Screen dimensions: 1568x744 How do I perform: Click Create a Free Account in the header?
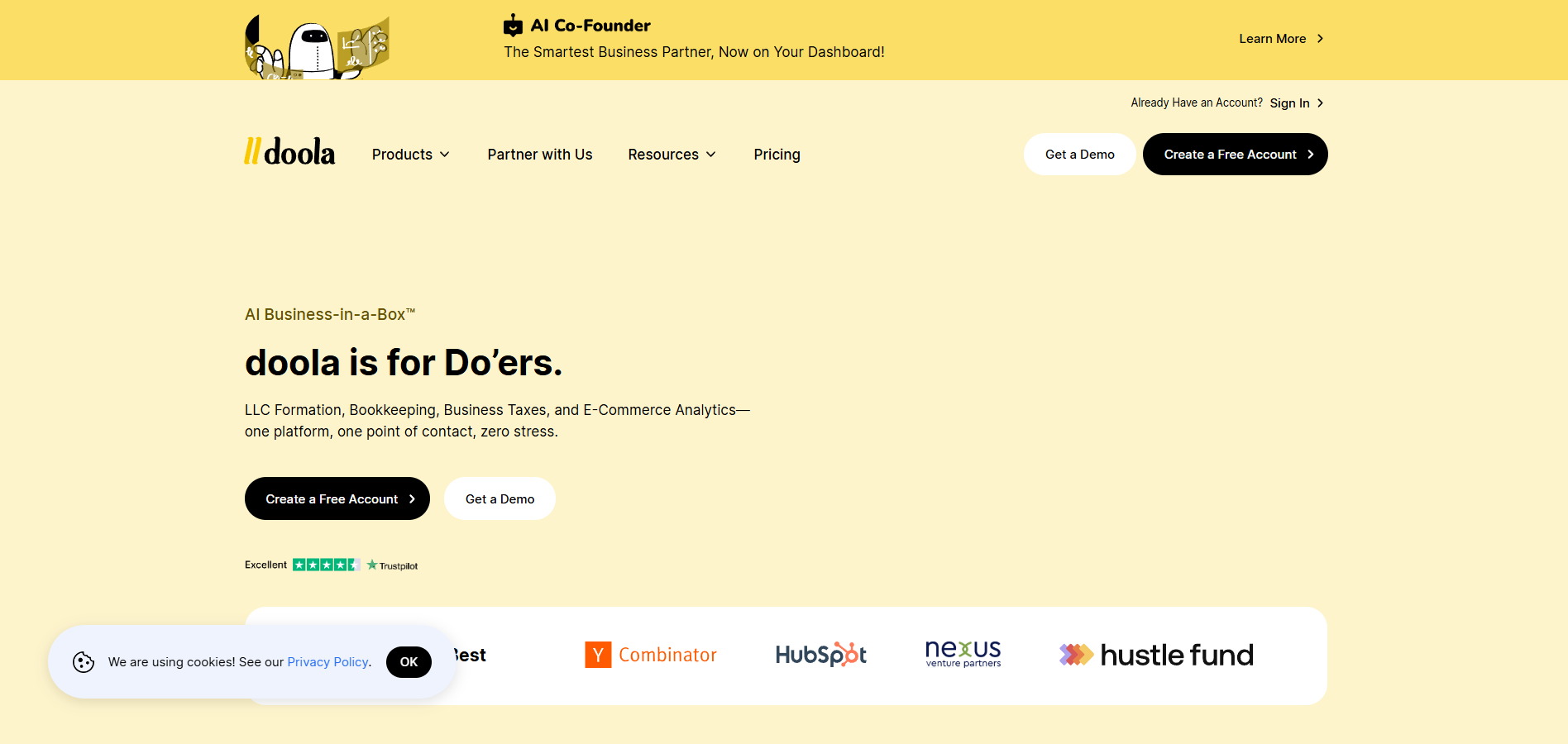[1234, 154]
